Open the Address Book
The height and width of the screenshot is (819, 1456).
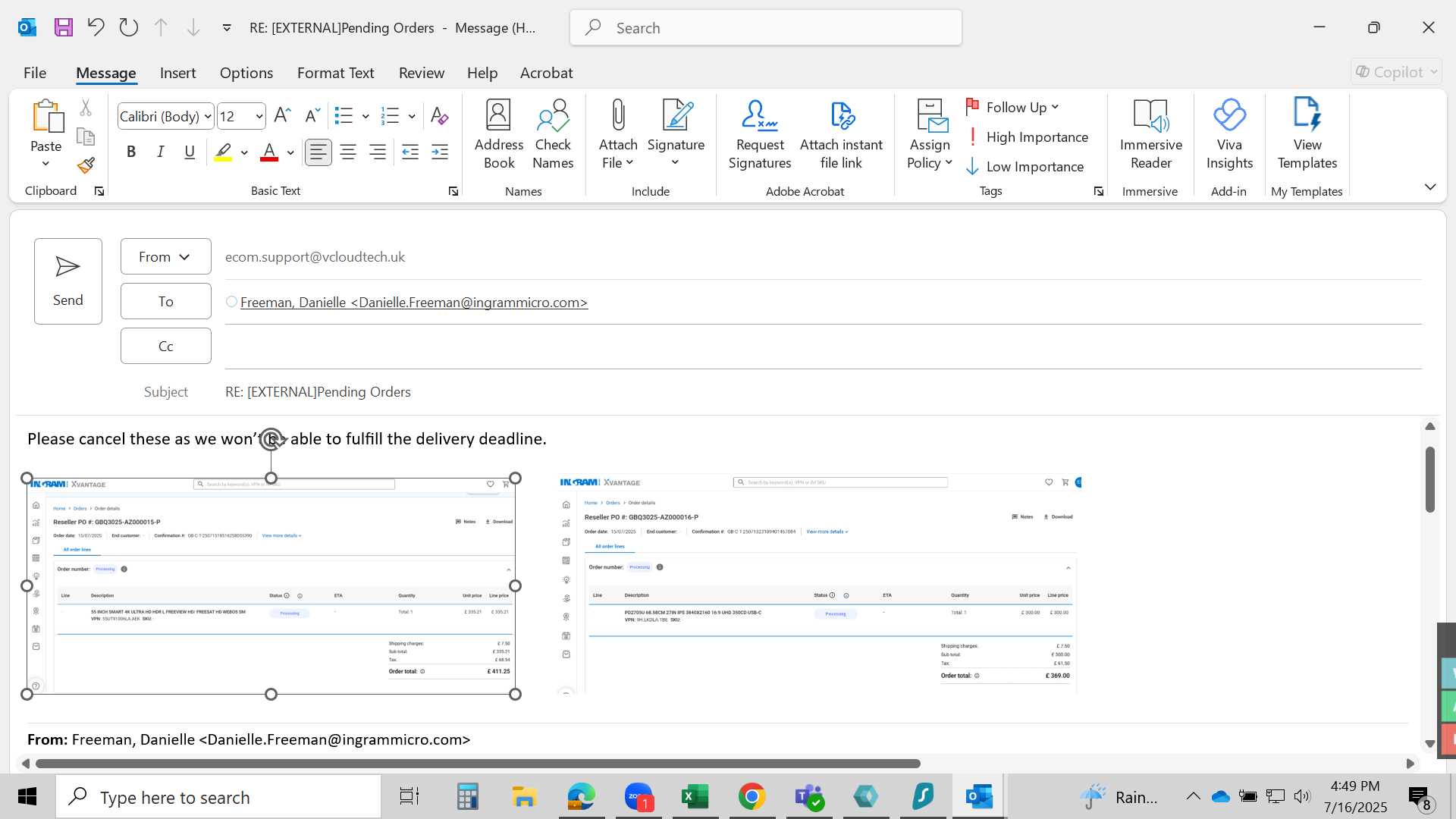(x=499, y=134)
